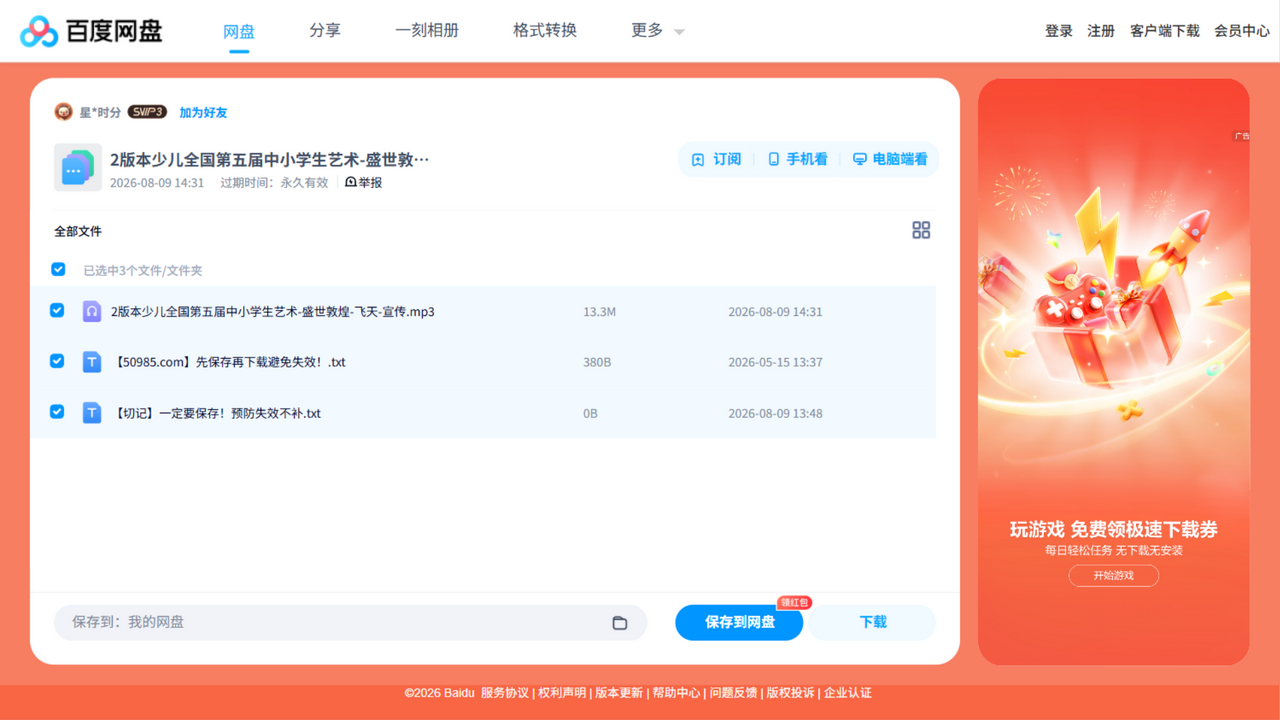
Task: Click the 领红包 badge
Action: pos(795,602)
